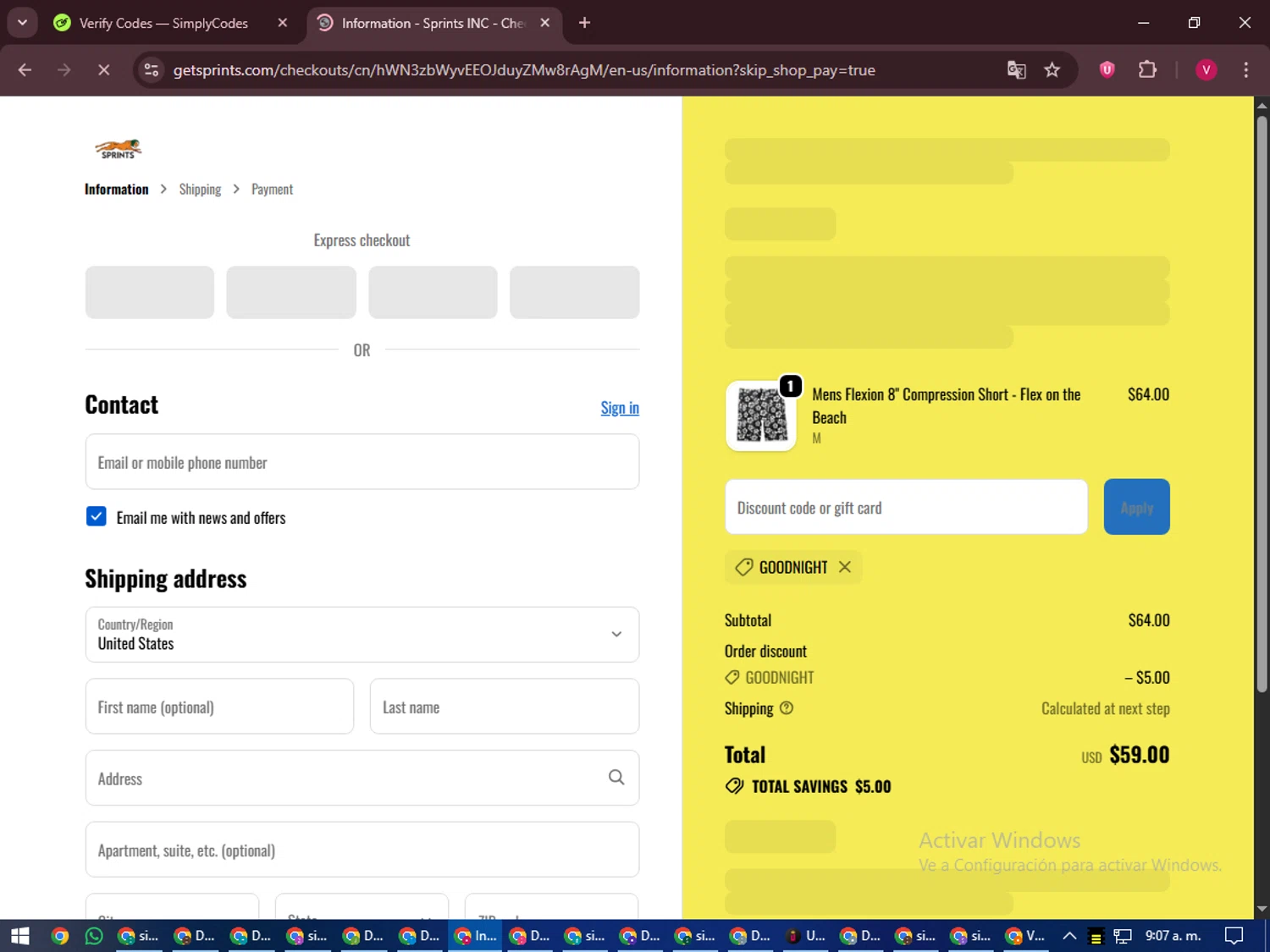Go back to the previous page
1270x952 pixels.
[25, 70]
